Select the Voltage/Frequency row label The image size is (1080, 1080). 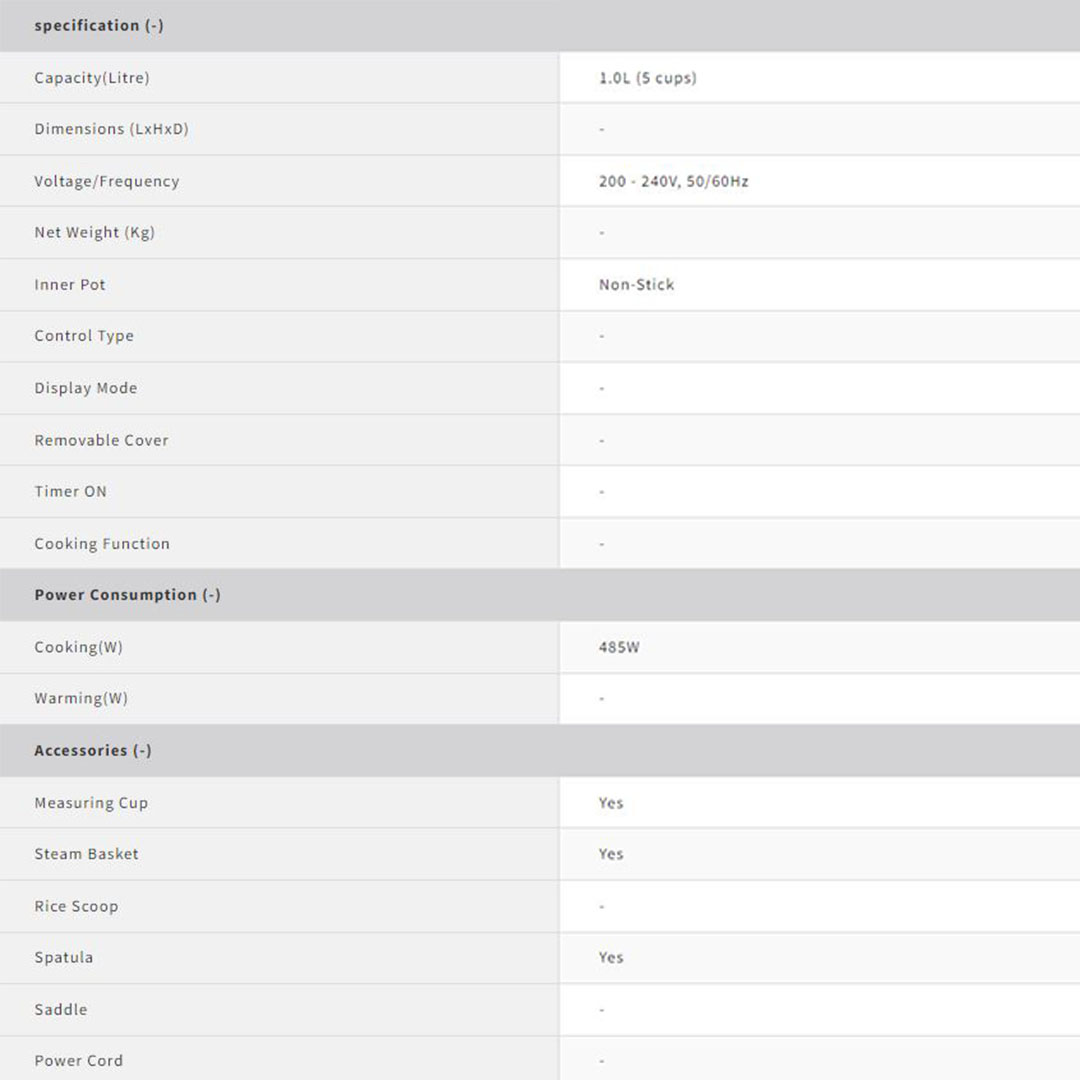point(107,182)
